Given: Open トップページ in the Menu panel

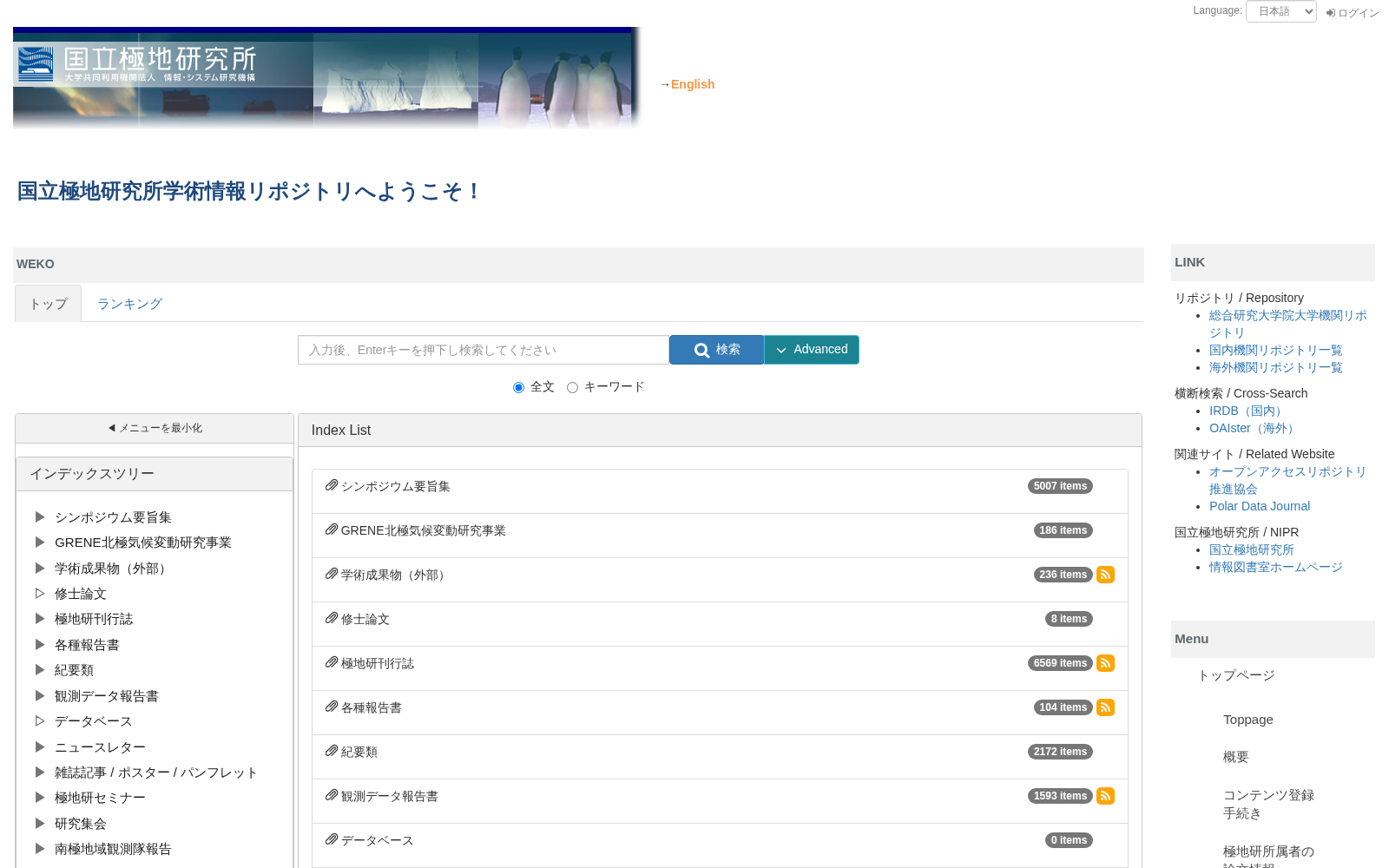Looking at the screenshot, I should click(1236, 675).
